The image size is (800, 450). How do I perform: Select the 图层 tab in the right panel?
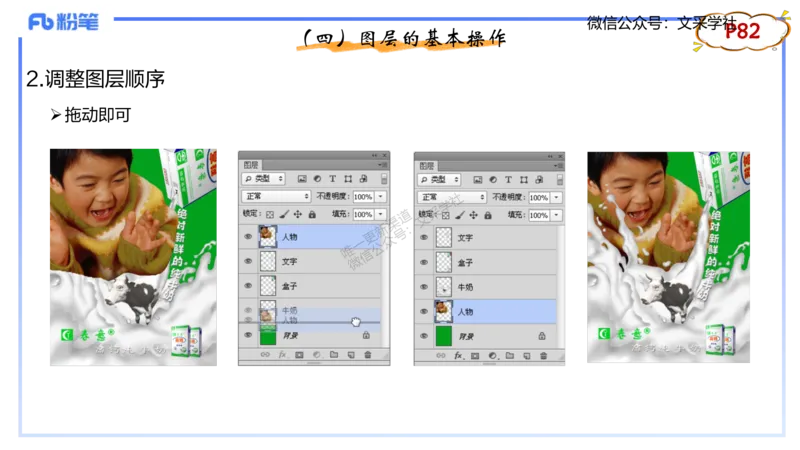(x=427, y=164)
